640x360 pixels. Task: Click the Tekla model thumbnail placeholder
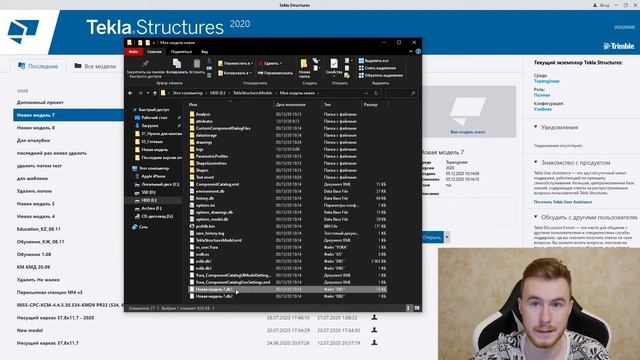(x=469, y=111)
